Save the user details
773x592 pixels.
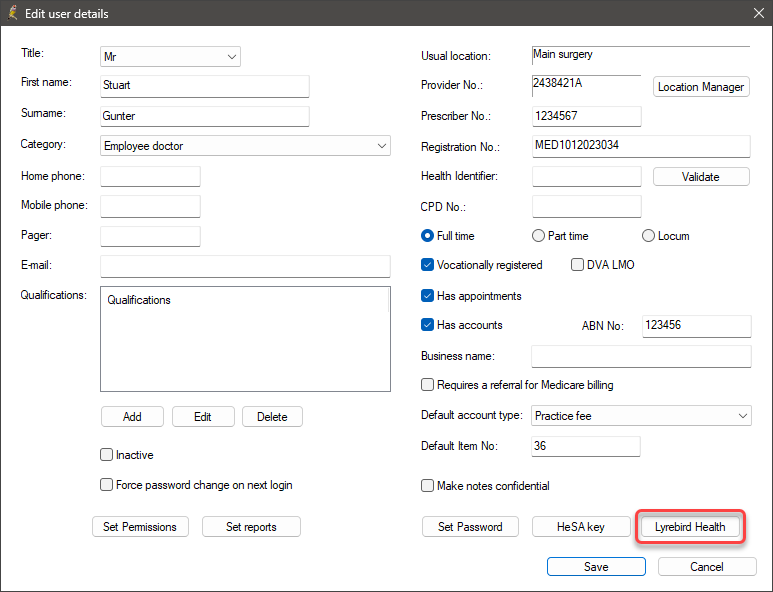pyautogui.click(x=596, y=567)
